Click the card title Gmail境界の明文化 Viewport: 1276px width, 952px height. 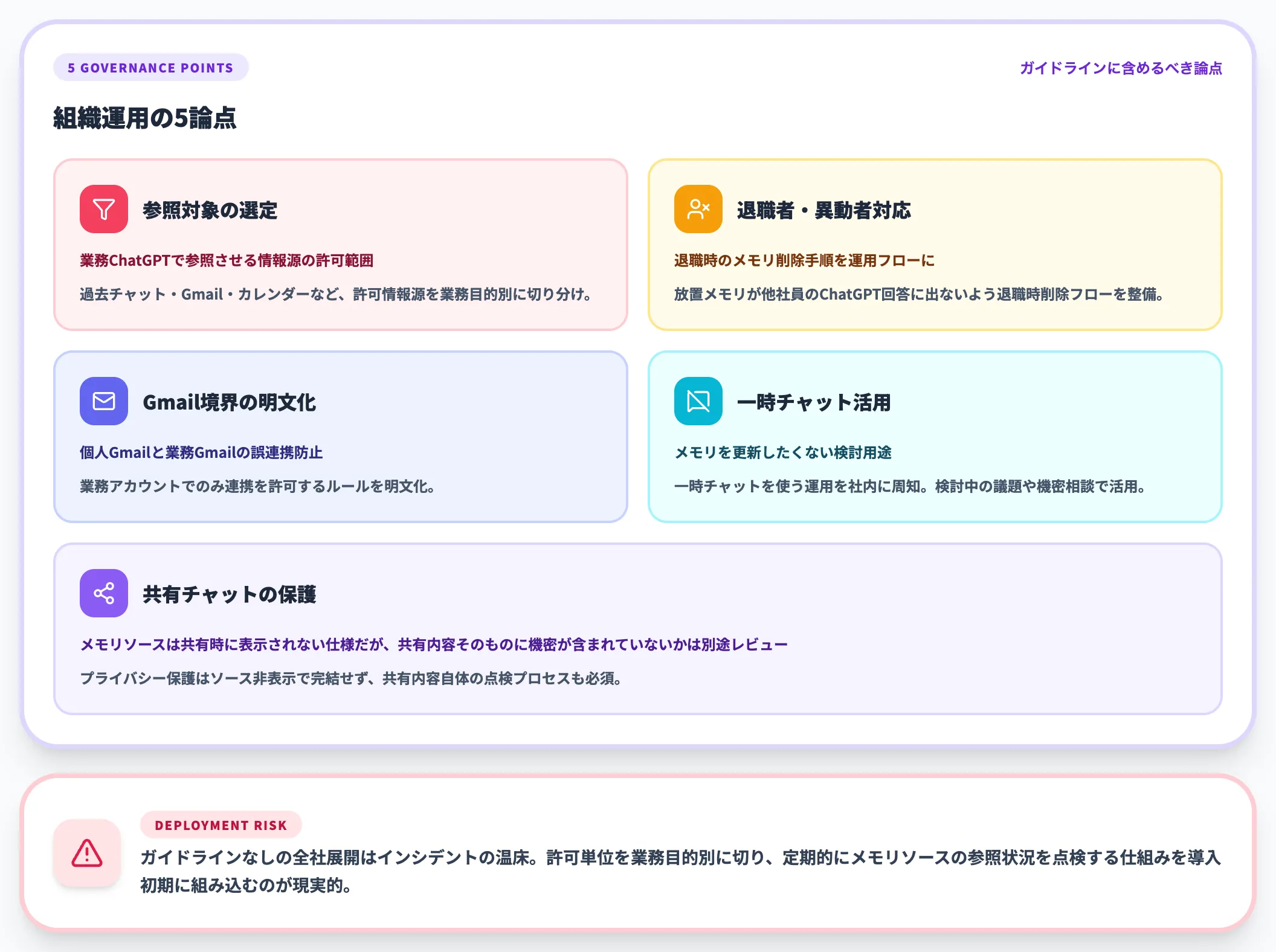229,402
